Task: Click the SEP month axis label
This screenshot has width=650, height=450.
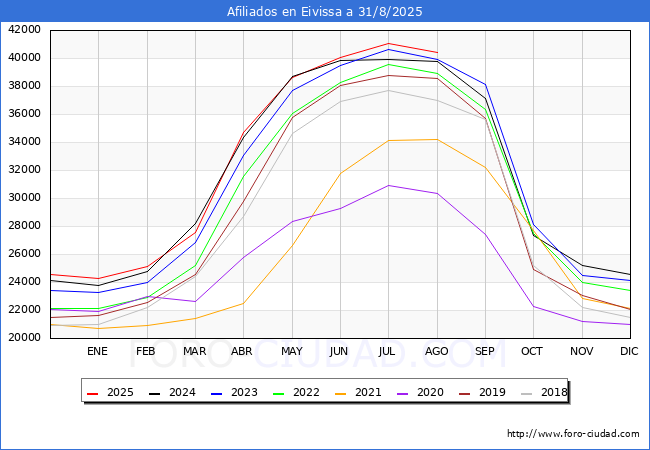Action: tap(485, 351)
